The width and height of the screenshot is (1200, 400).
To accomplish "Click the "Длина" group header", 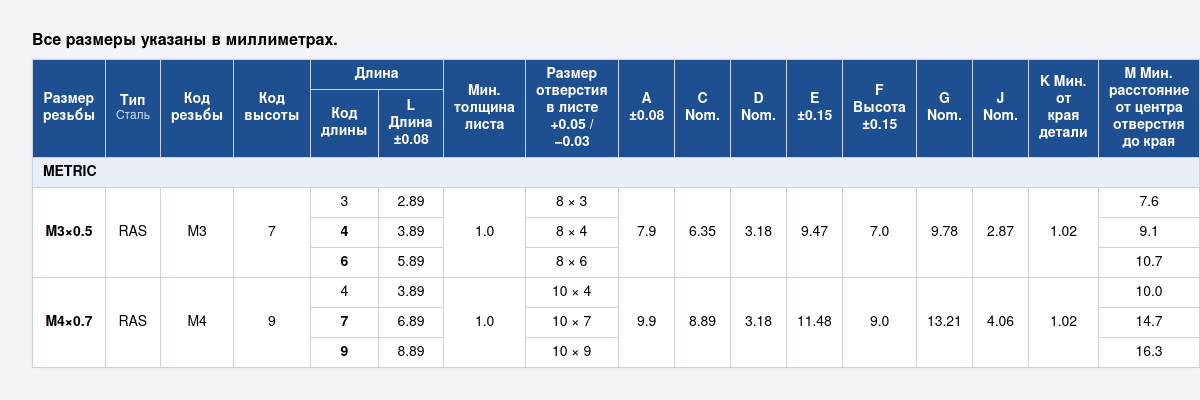I will tap(376, 73).
